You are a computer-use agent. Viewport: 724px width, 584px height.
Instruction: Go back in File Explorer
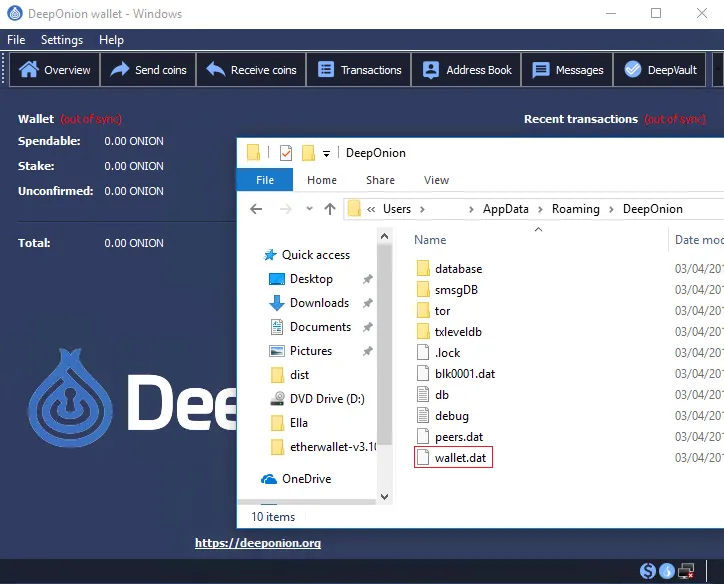[x=256, y=209]
